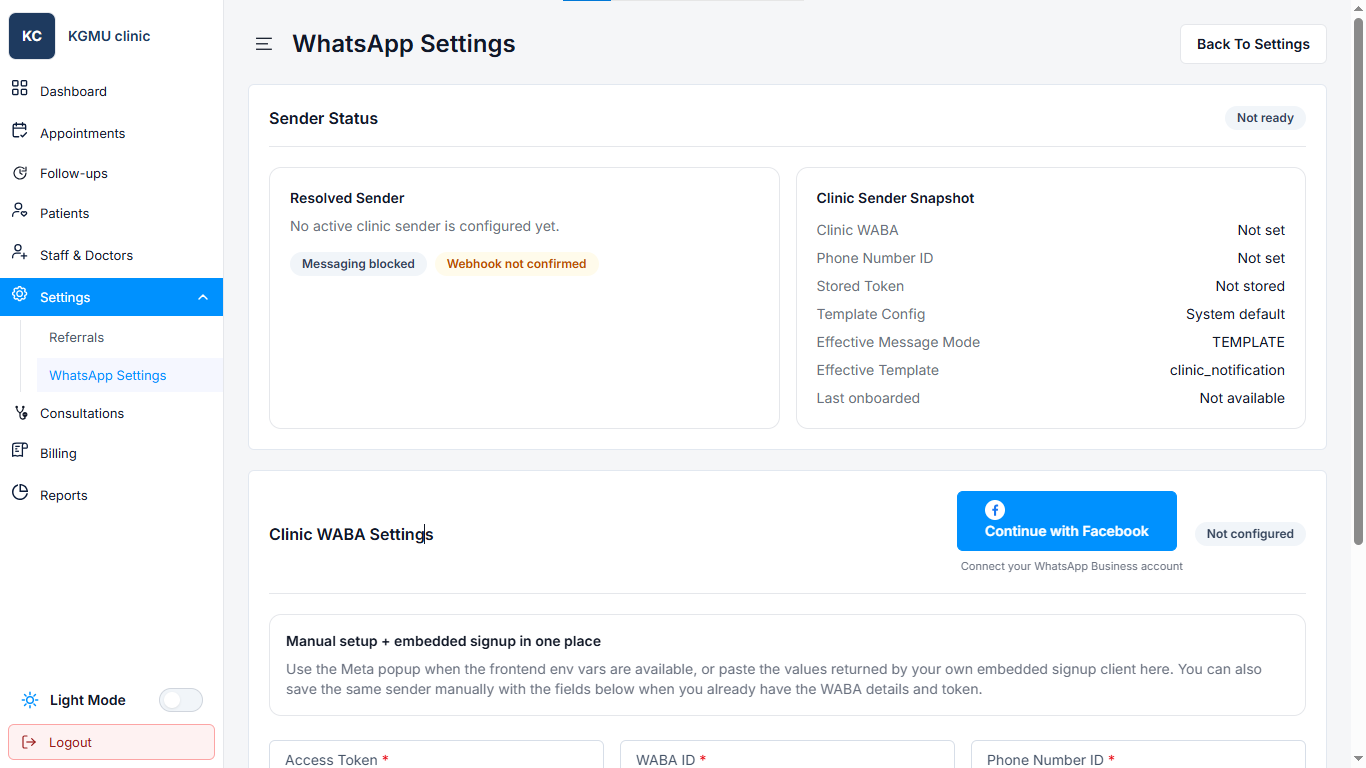Viewport: 1366px width, 768px height.
Task: Click the Reports pie chart icon
Action: [19, 493]
